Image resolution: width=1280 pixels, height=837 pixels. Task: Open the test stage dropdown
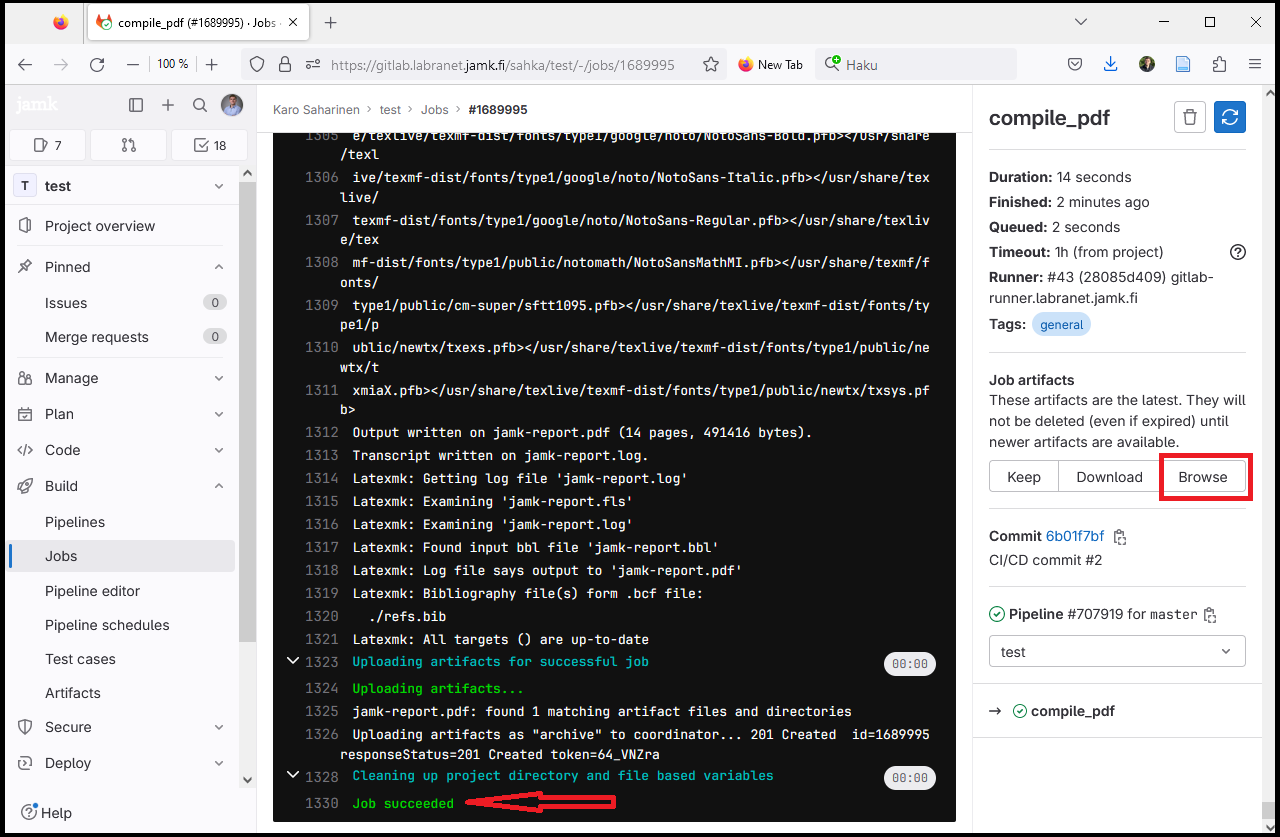tap(1117, 652)
